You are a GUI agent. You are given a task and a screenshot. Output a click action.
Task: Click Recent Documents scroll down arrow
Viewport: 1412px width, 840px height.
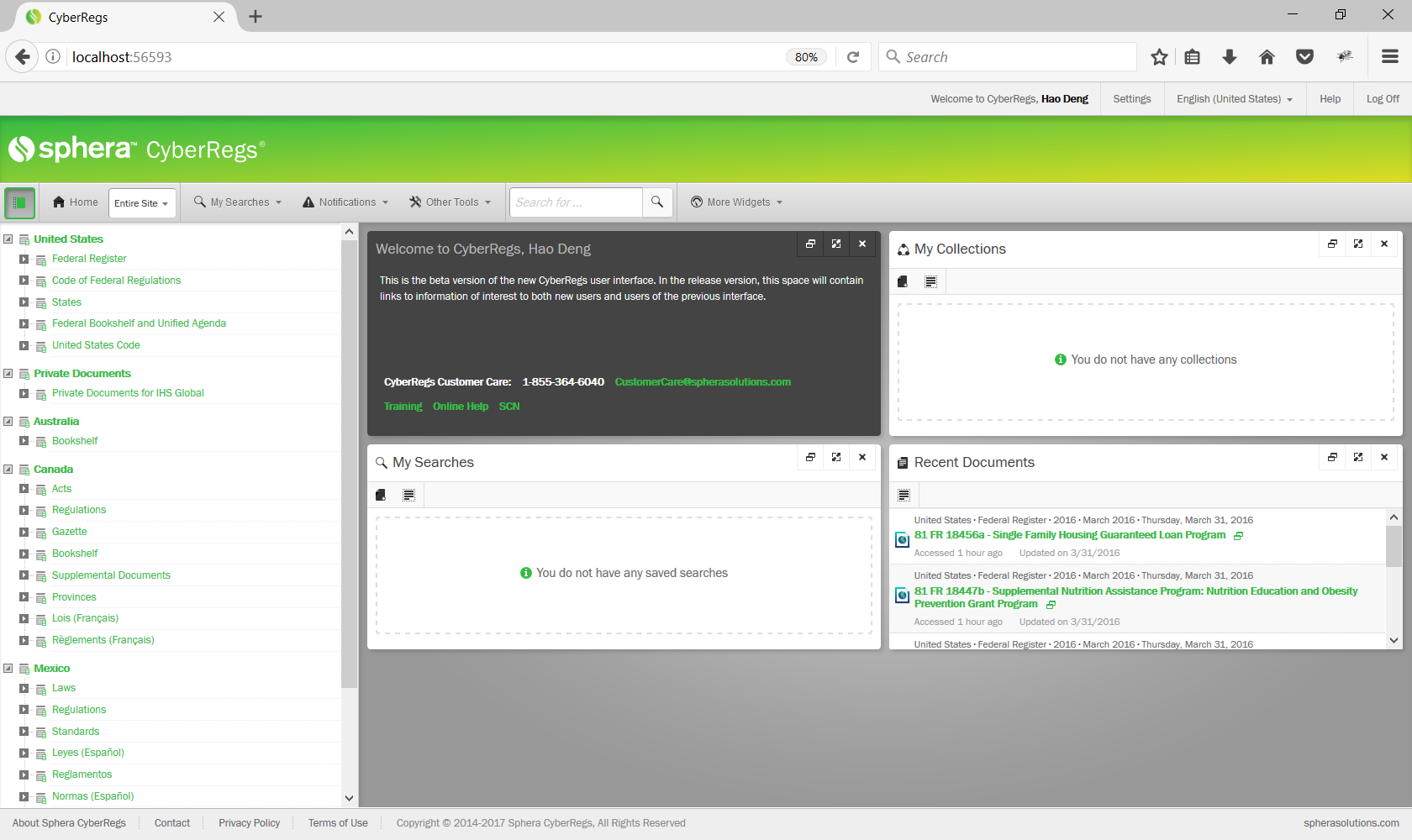[1394, 641]
